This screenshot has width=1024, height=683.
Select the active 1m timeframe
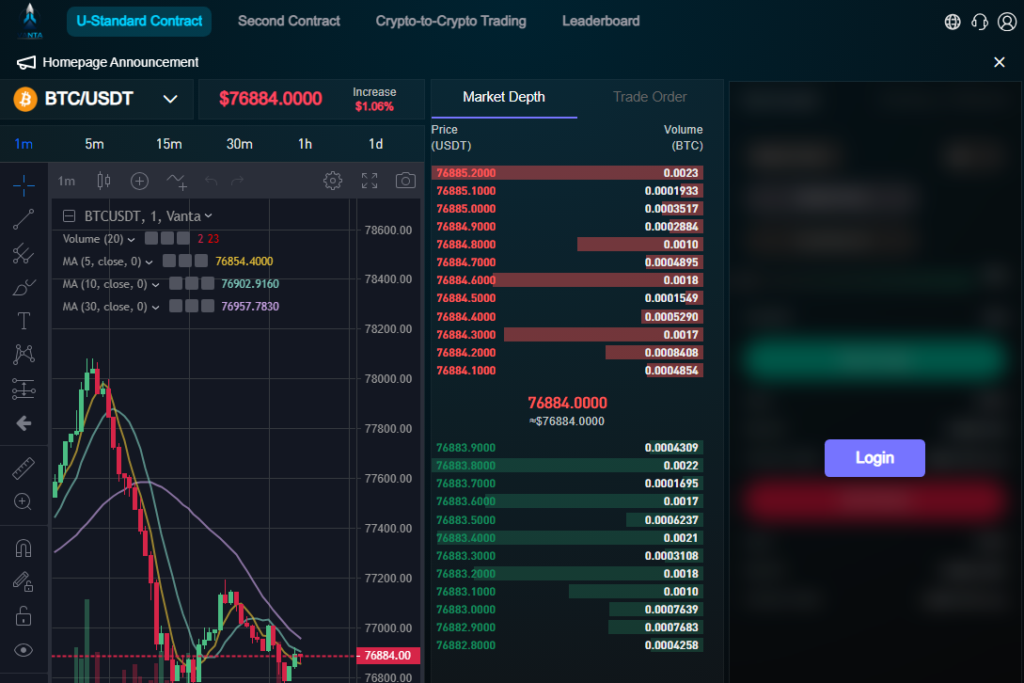(24, 144)
